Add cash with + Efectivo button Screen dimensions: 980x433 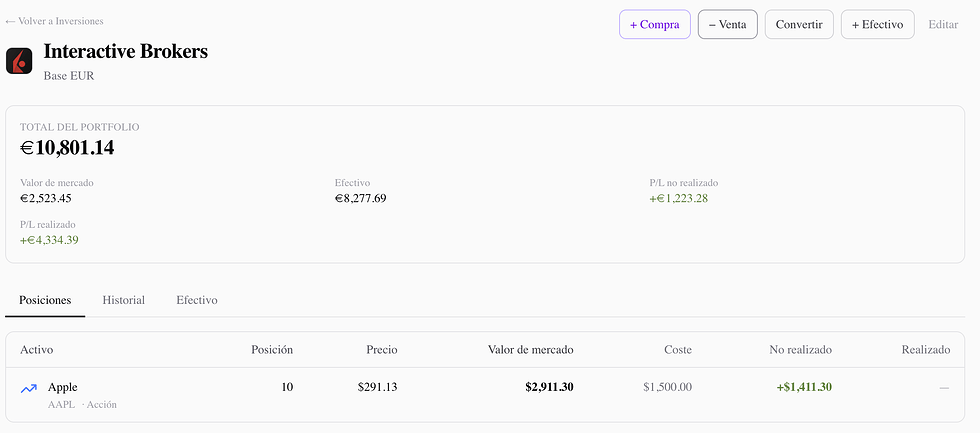tap(878, 24)
